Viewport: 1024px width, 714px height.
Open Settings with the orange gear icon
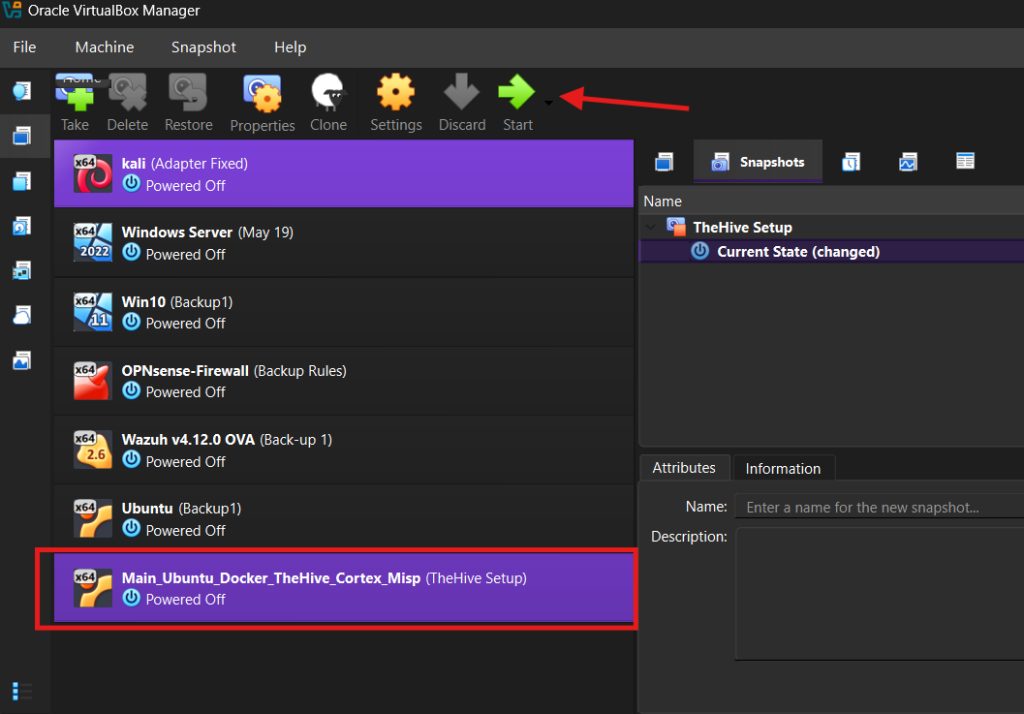(x=396, y=96)
